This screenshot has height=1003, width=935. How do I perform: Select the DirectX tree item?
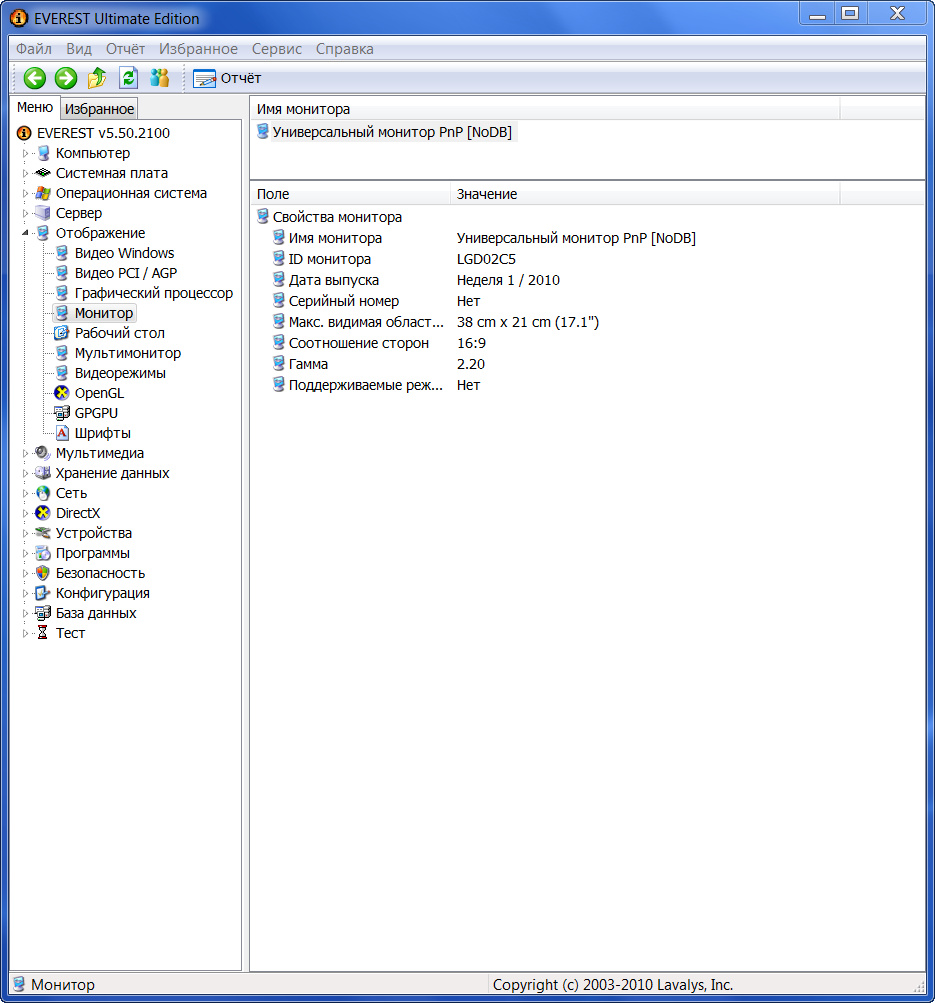(77, 513)
